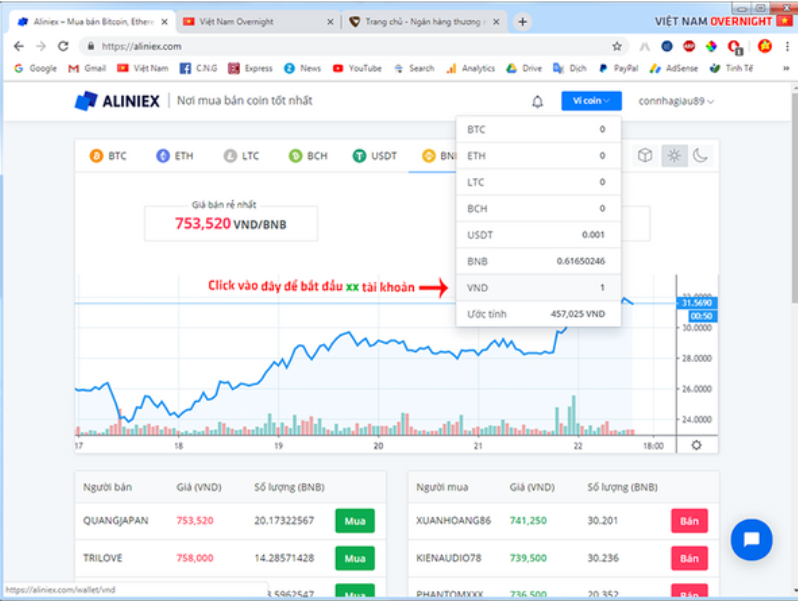
Task: Click Bán button for XUANHOANG86
Action: pyautogui.click(x=689, y=521)
